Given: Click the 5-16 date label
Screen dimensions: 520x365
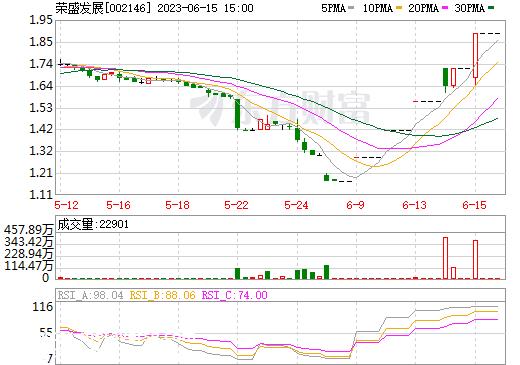Looking at the screenshot, I should (118, 205).
